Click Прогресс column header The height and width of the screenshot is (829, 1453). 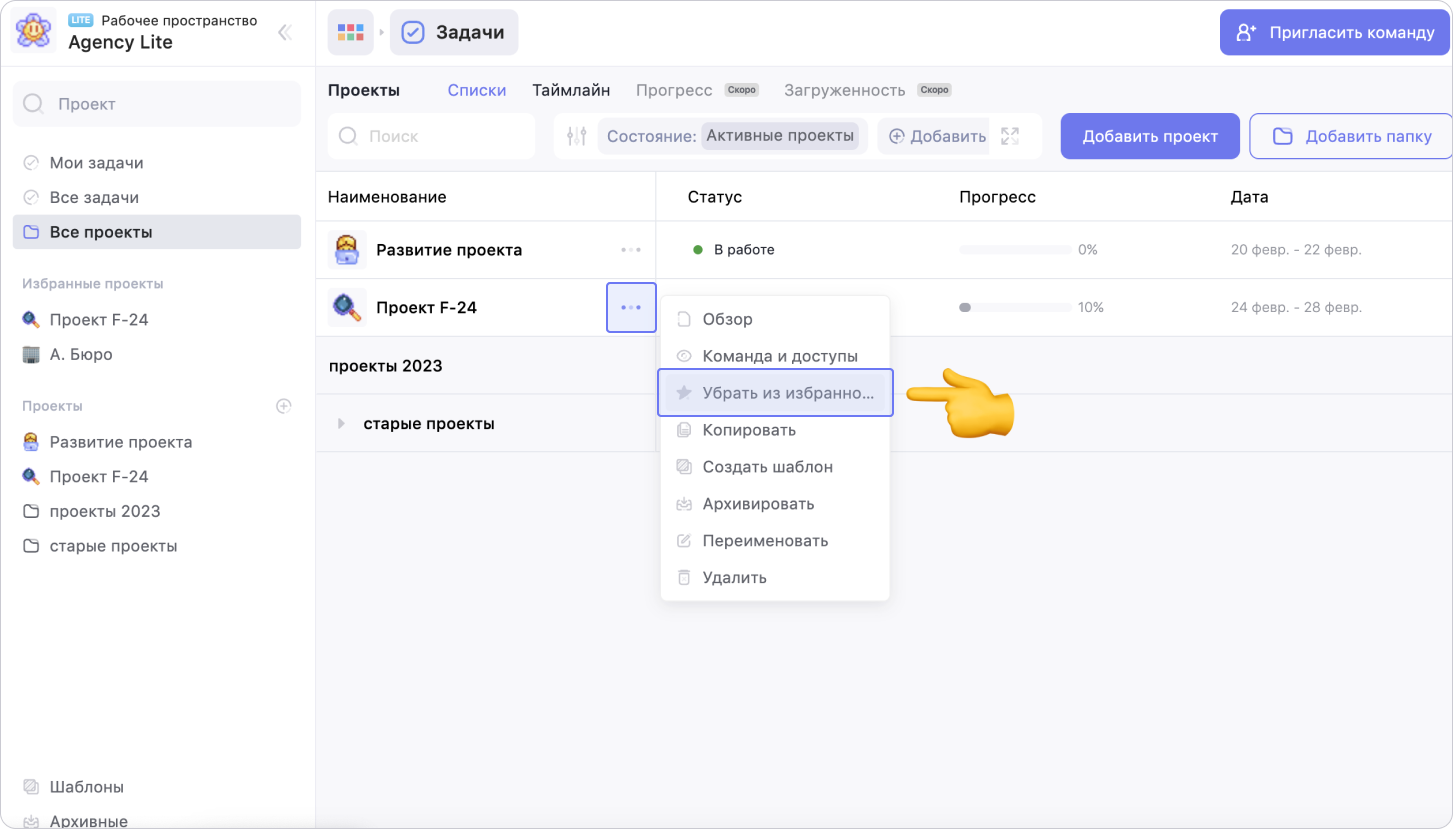(x=997, y=197)
